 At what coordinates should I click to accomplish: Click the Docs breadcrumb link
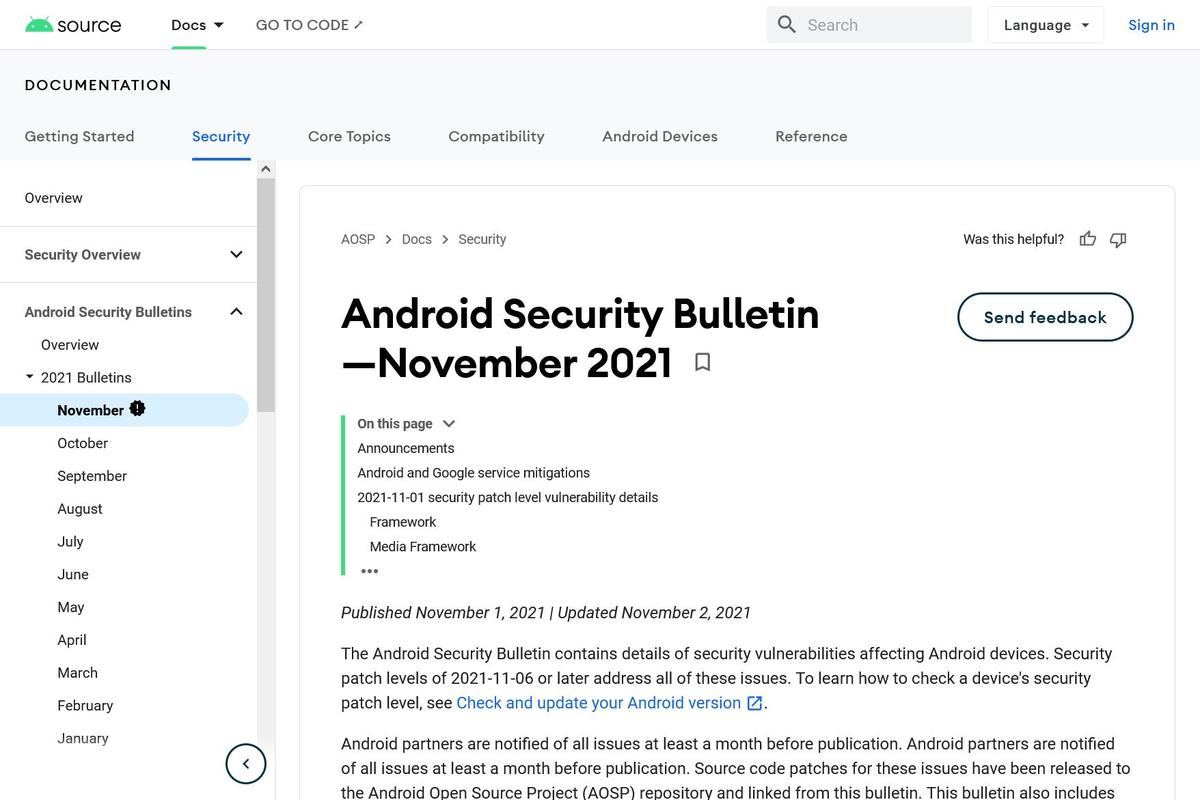coord(417,239)
